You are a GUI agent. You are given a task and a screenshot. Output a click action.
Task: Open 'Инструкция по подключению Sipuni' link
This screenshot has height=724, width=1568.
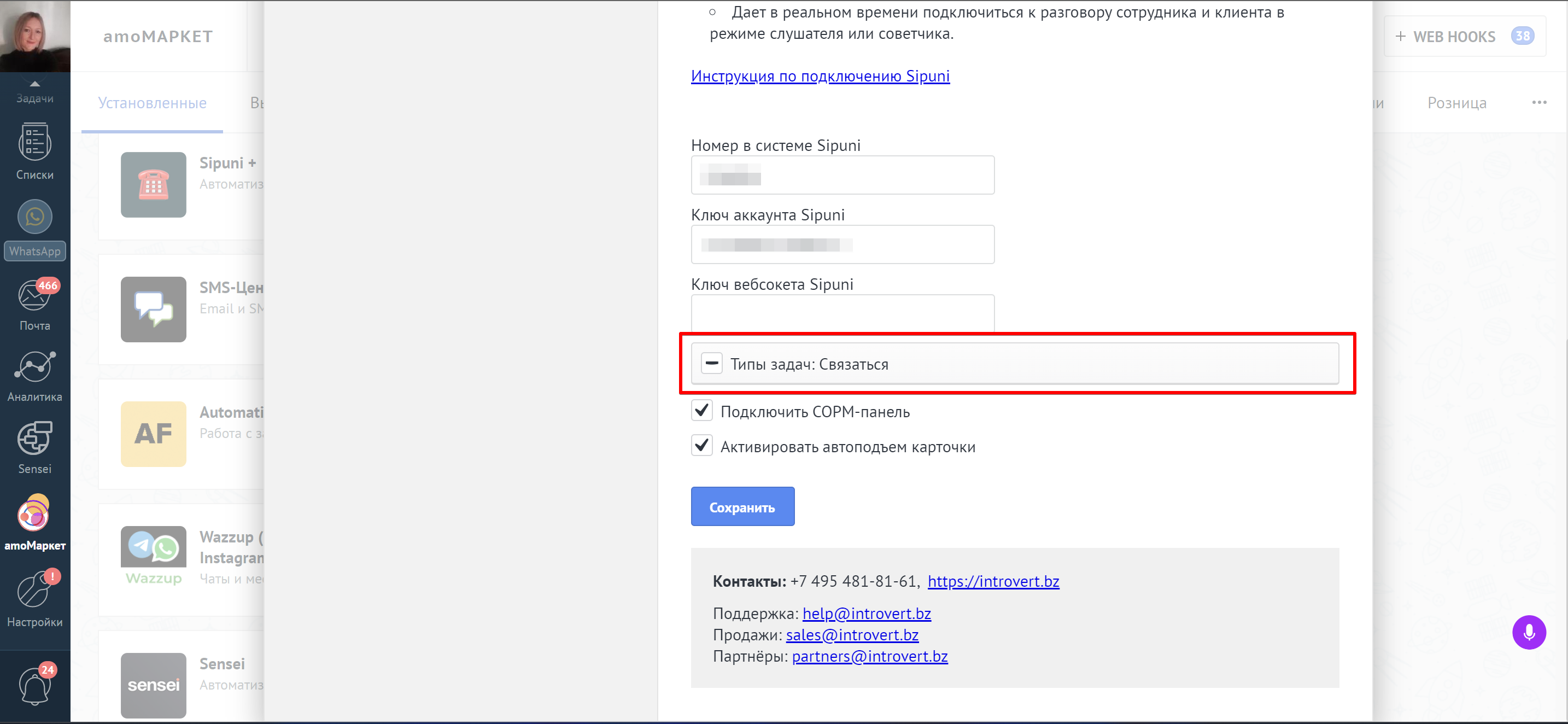click(820, 76)
